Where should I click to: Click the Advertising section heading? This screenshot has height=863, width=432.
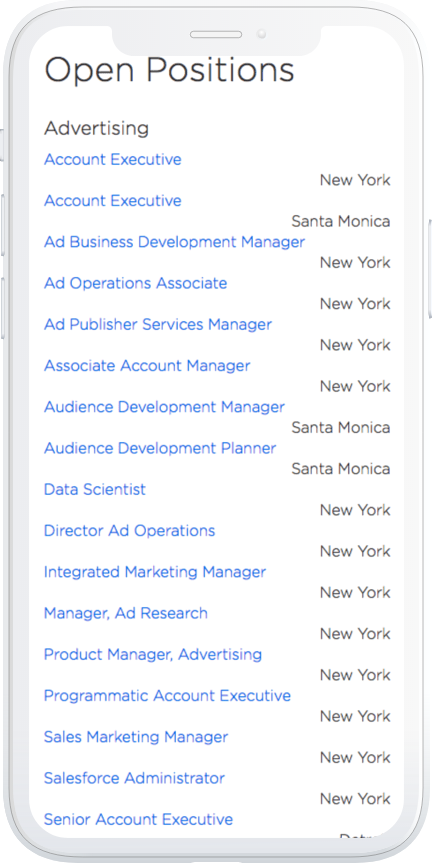(96, 129)
